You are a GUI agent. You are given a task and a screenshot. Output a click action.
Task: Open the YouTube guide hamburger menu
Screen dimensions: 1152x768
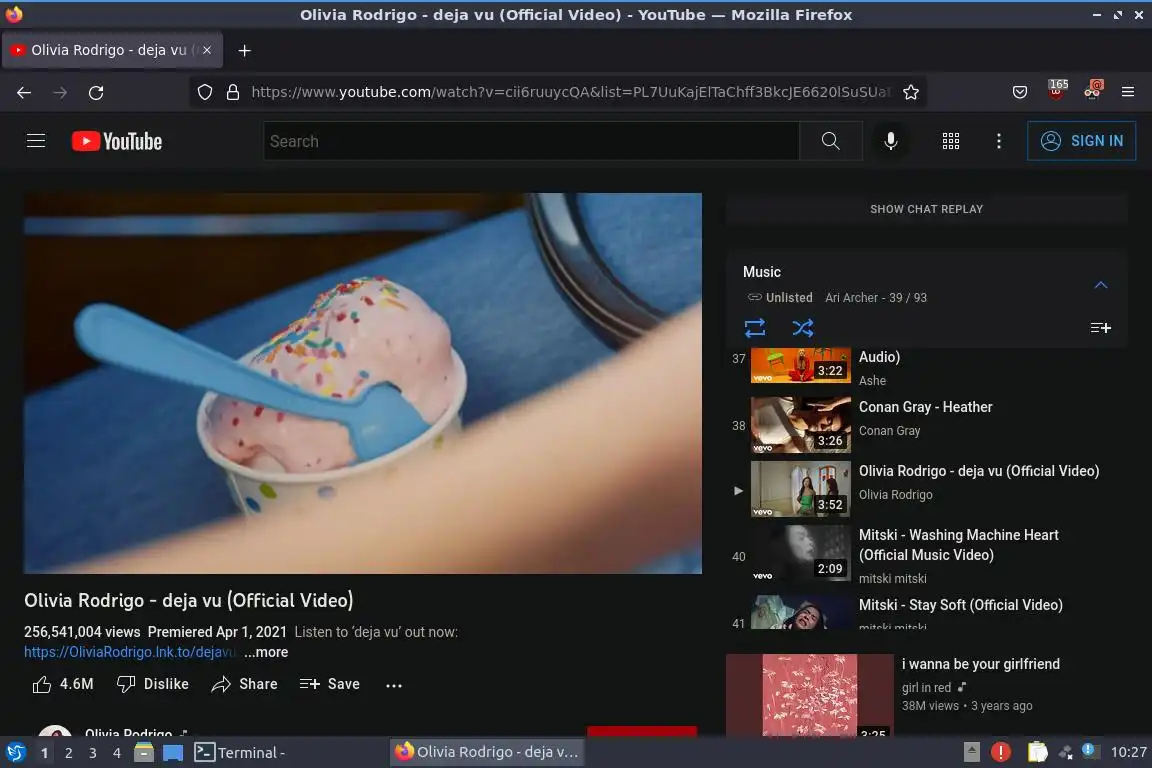click(x=36, y=140)
